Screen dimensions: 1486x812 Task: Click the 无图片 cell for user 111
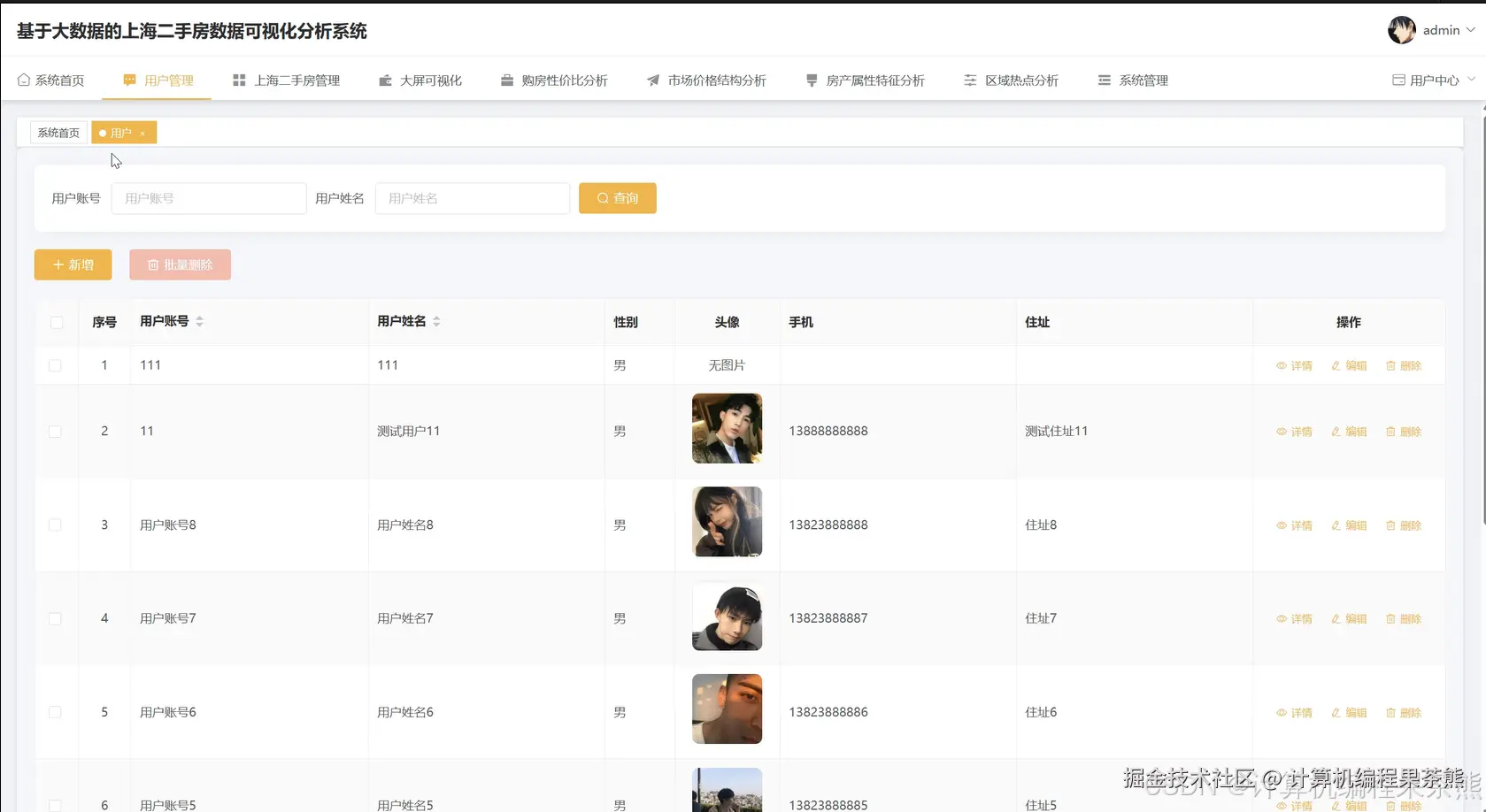click(x=728, y=365)
